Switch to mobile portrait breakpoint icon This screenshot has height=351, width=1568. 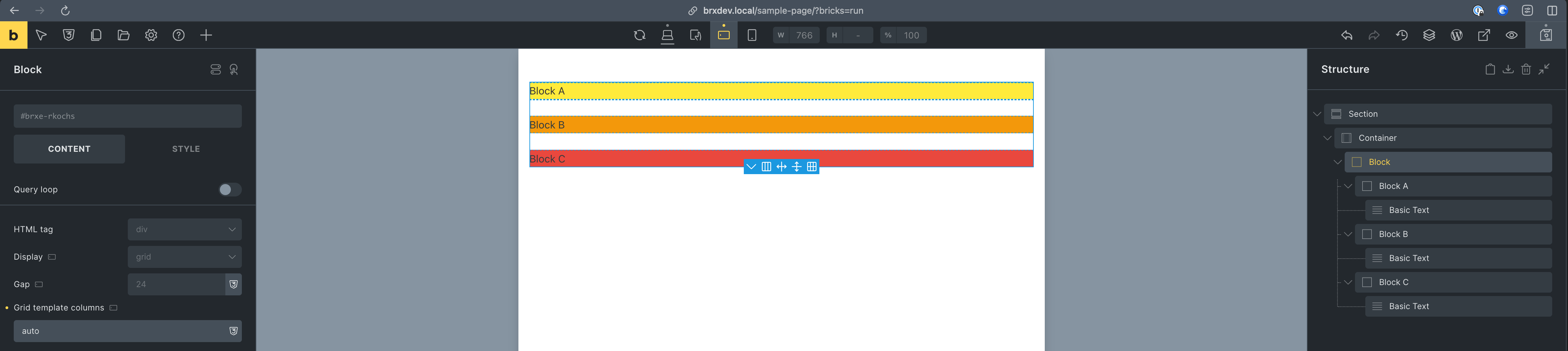point(752,35)
